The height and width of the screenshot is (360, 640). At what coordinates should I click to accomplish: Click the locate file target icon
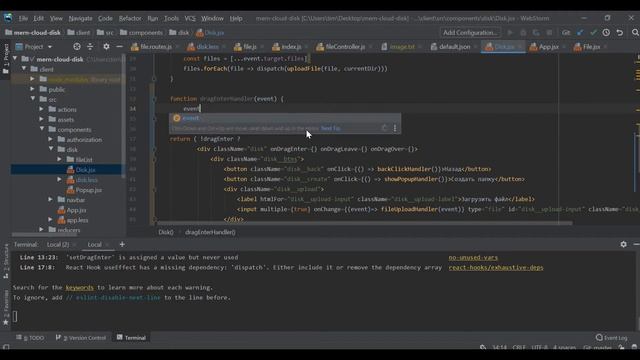click(77, 47)
